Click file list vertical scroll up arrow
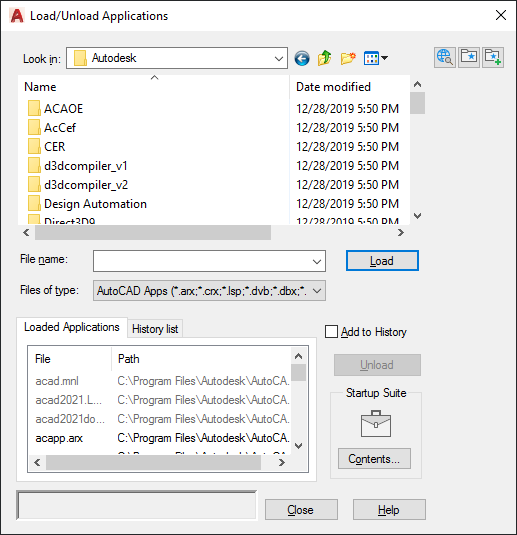The width and height of the screenshot is (517, 535). pos(417,84)
